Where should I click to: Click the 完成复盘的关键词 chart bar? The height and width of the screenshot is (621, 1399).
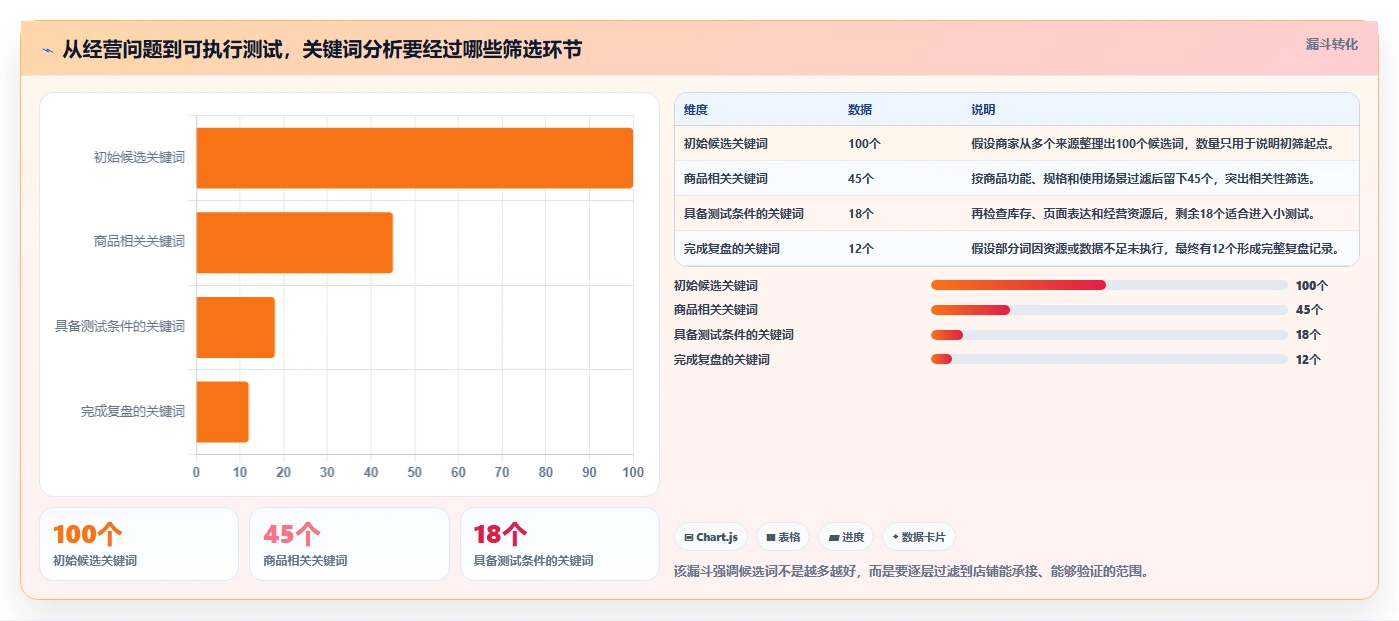tap(222, 411)
